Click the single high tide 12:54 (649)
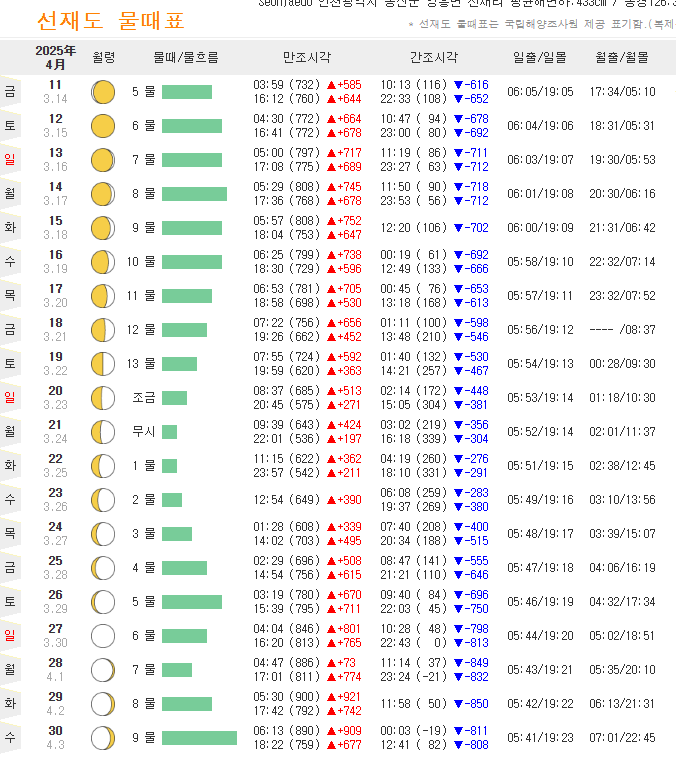Image resolution: width=676 pixels, height=758 pixels. 287,500
